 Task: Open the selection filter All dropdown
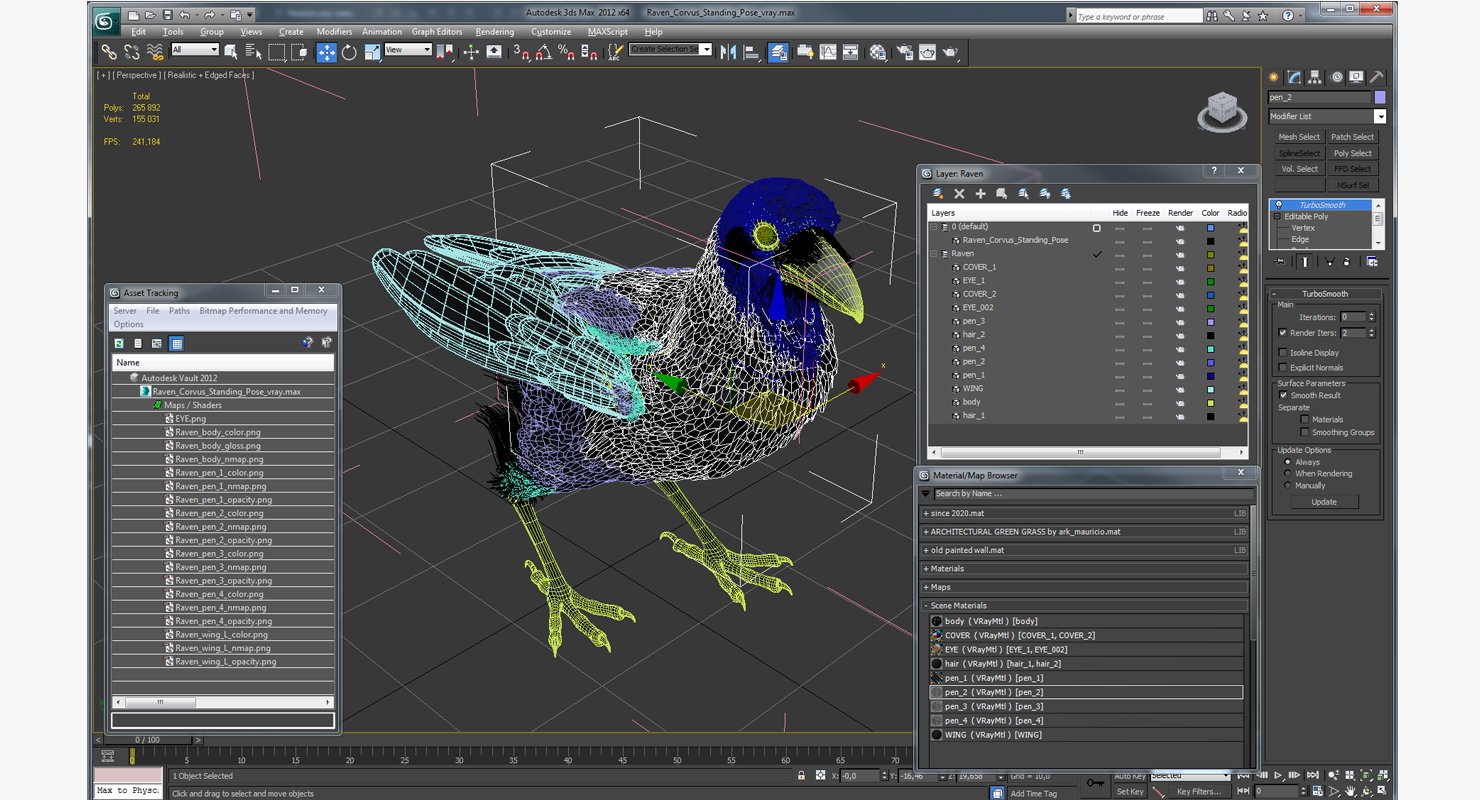[x=194, y=50]
